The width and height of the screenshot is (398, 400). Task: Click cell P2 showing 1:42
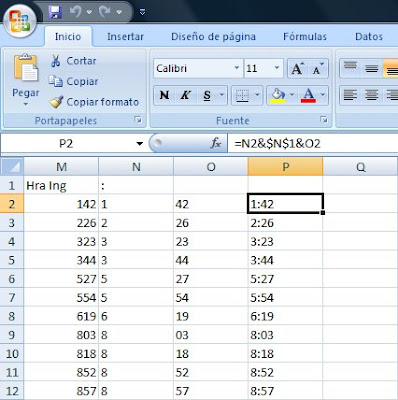pos(286,204)
